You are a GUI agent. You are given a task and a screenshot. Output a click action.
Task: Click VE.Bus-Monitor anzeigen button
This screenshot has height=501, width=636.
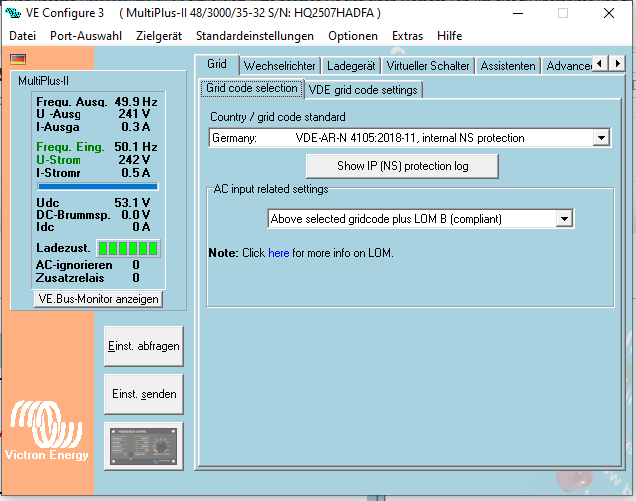point(99,299)
